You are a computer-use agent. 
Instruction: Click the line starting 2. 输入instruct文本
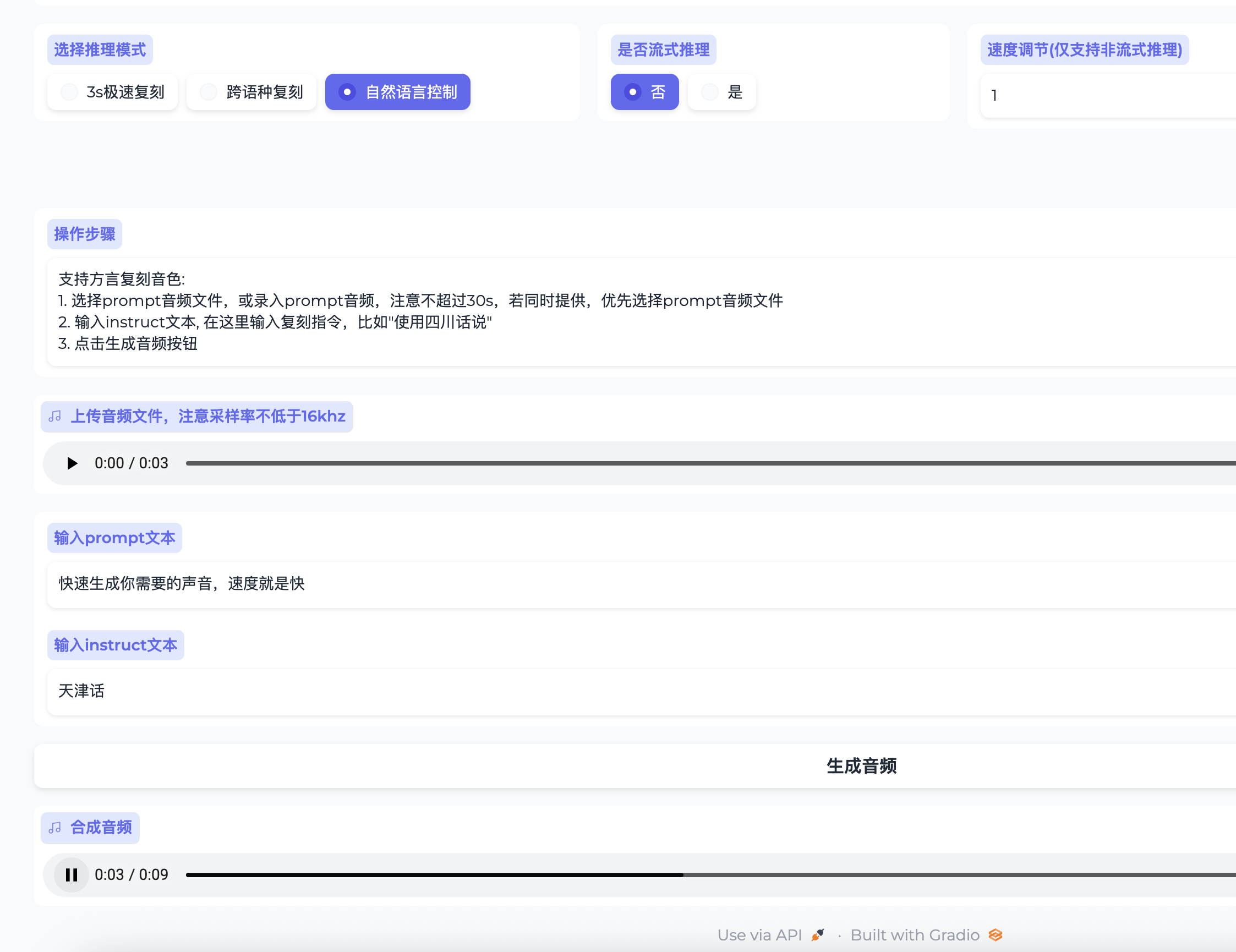click(x=275, y=322)
